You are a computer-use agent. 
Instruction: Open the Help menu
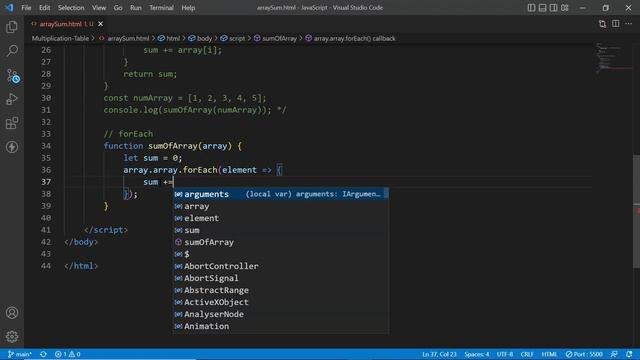[x=188, y=8]
